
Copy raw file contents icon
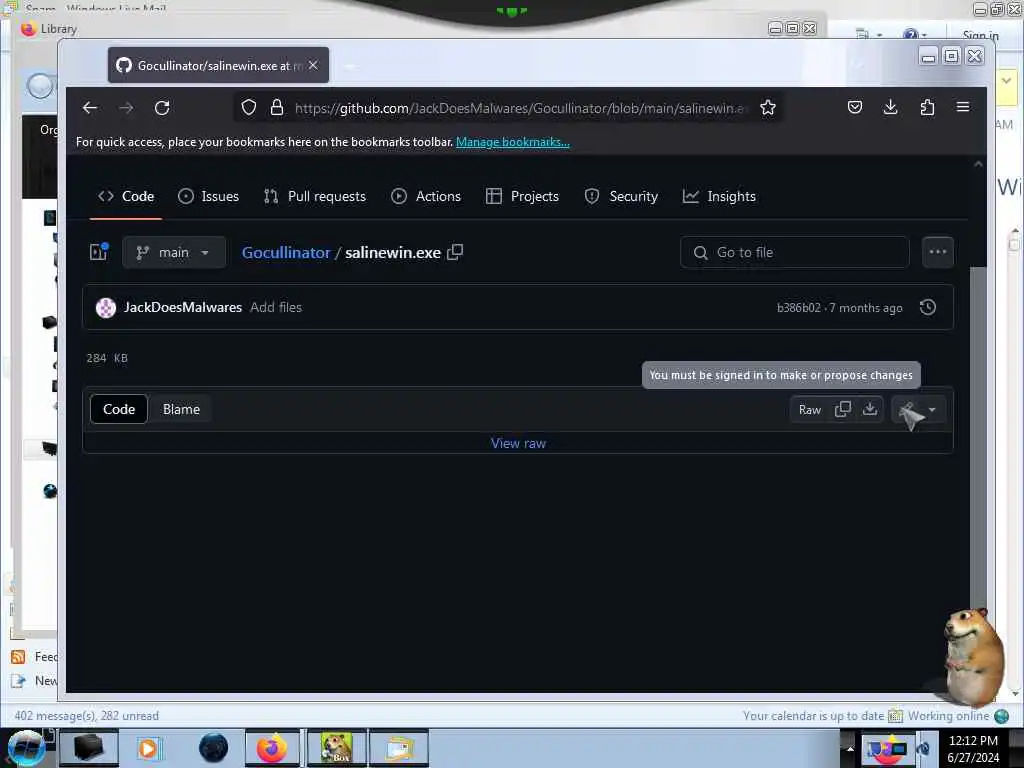click(842, 409)
